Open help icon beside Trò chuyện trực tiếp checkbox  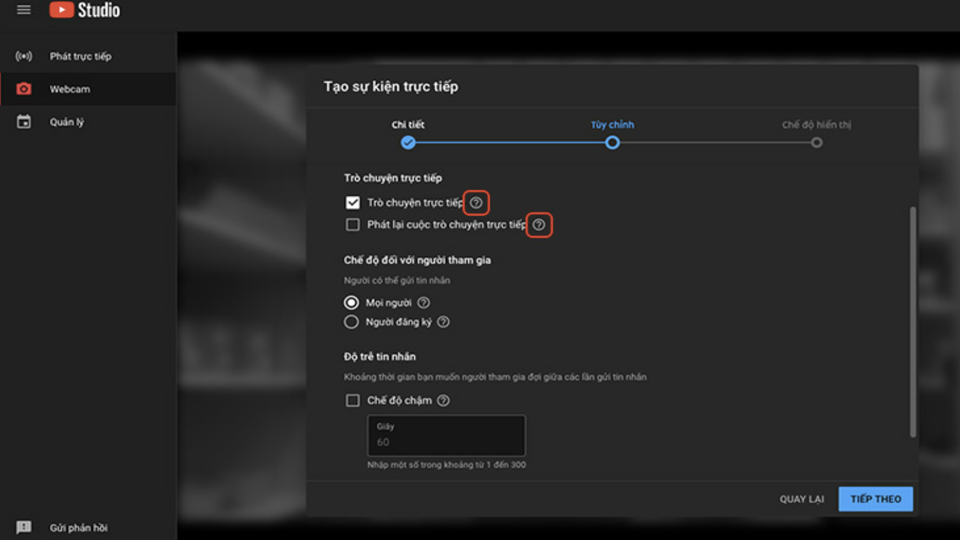[x=476, y=203]
